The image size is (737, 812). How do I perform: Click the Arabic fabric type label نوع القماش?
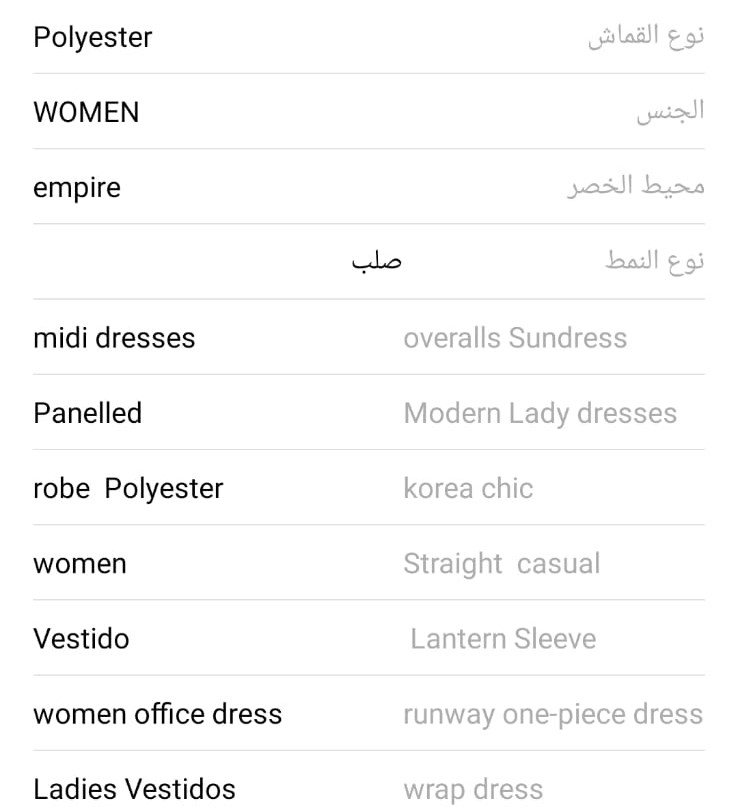click(645, 38)
